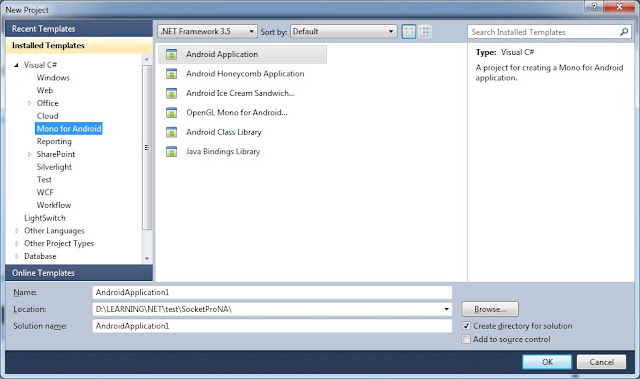This screenshot has height=379, width=640.
Task: Click the Cancel button
Action: [601, 362]
